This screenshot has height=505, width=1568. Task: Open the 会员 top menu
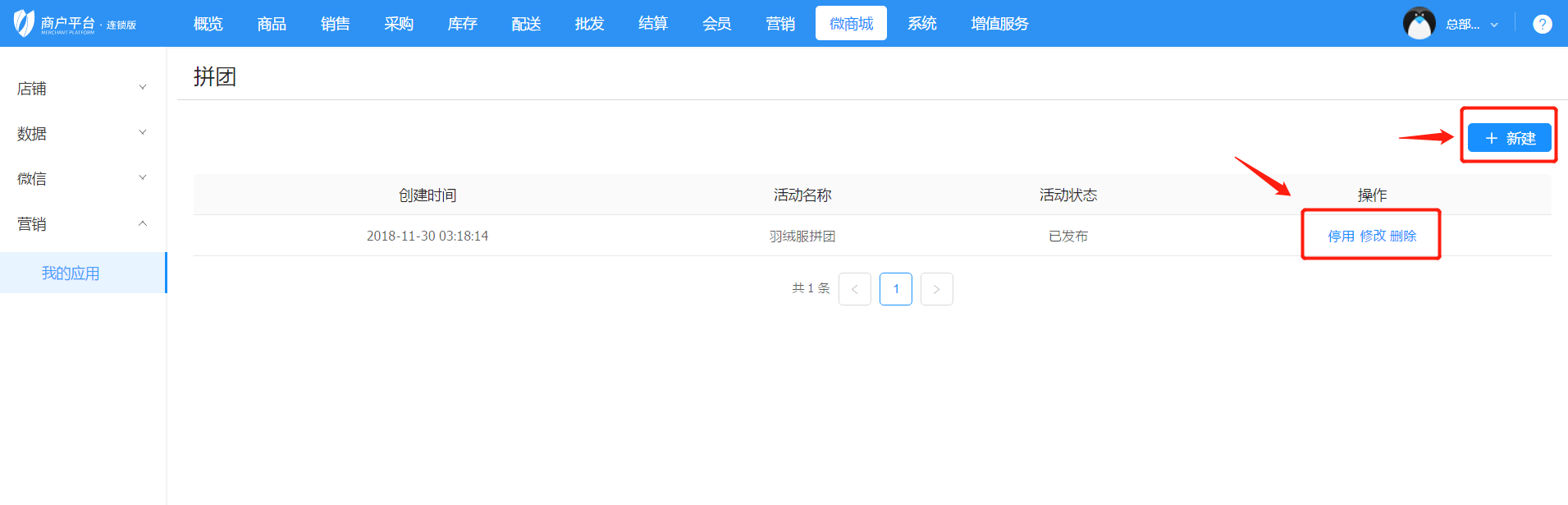click(x=716, y=24)
